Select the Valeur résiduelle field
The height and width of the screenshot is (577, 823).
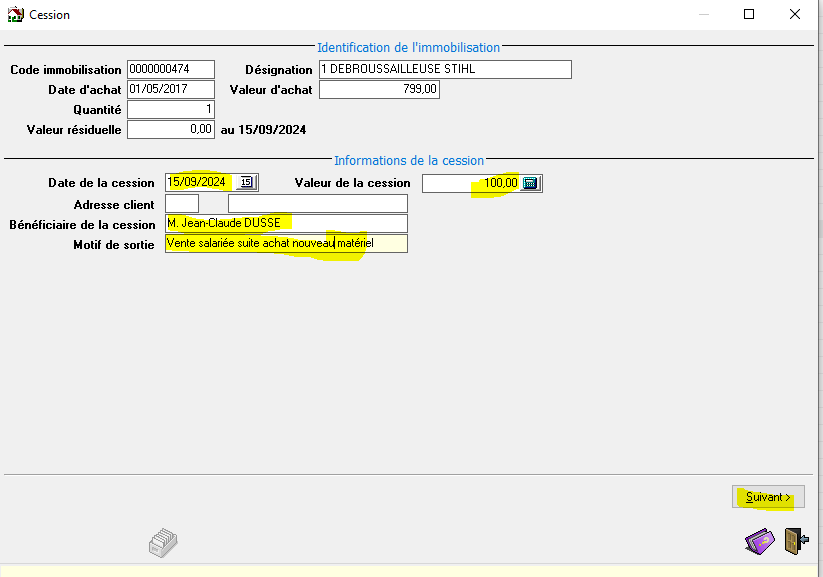tap(170, 129)
